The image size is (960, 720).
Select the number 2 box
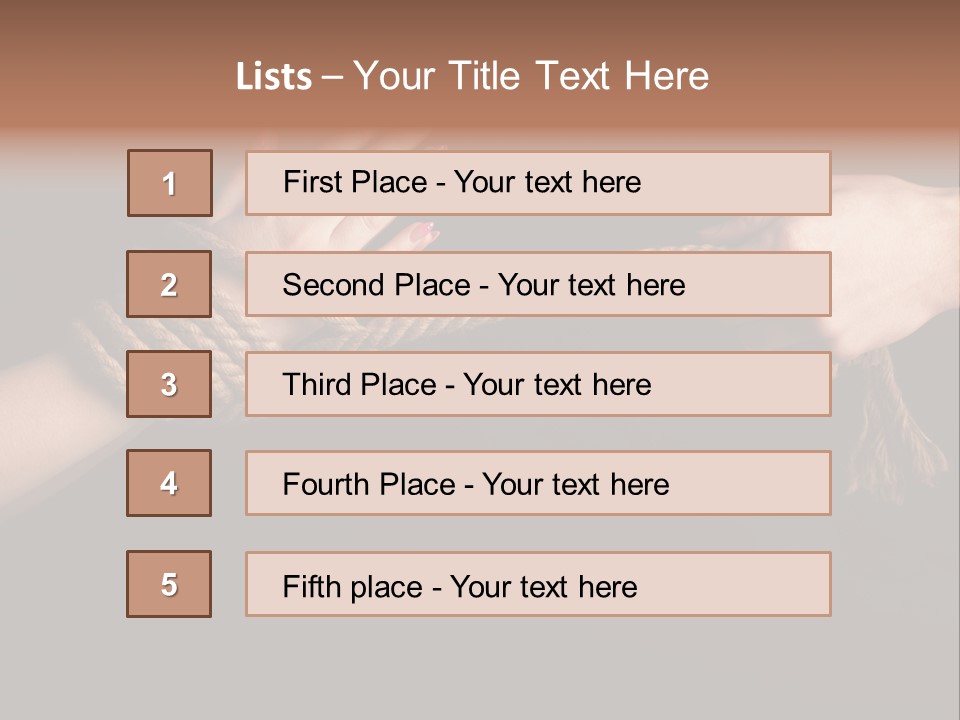pos(169,284)
